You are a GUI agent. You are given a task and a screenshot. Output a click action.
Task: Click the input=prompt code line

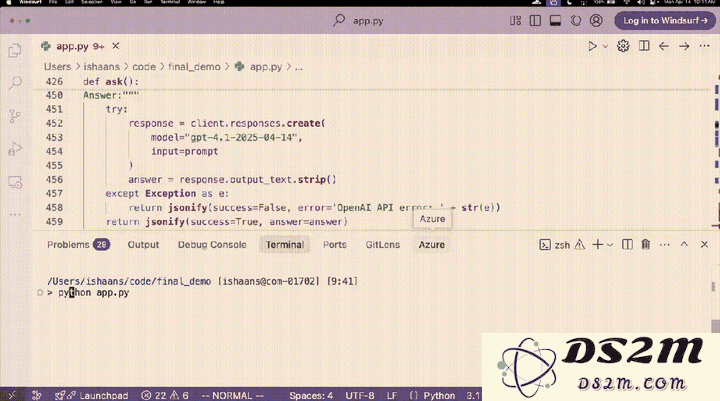tap(185, 151)
